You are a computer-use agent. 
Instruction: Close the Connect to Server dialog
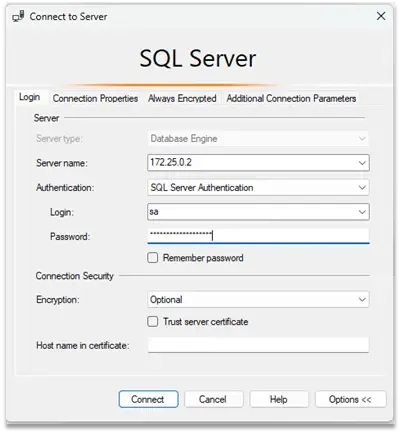tap(381, 16)
